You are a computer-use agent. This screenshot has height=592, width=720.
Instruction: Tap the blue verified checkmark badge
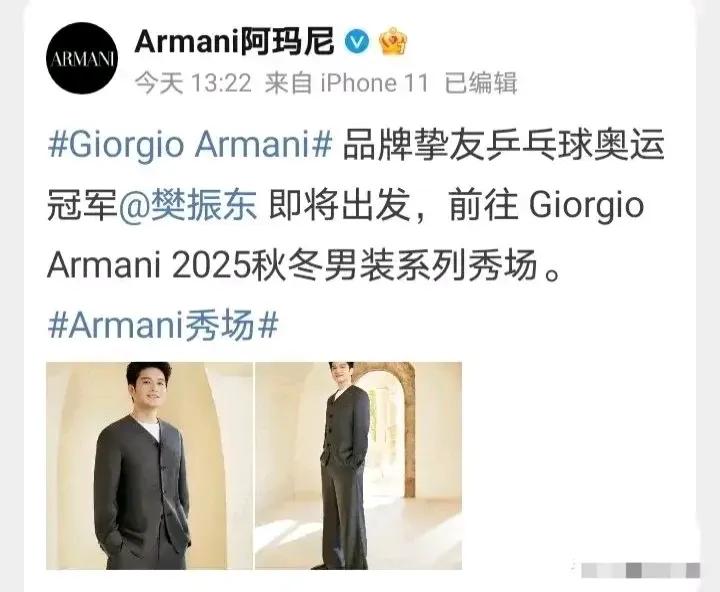[356, 42]
